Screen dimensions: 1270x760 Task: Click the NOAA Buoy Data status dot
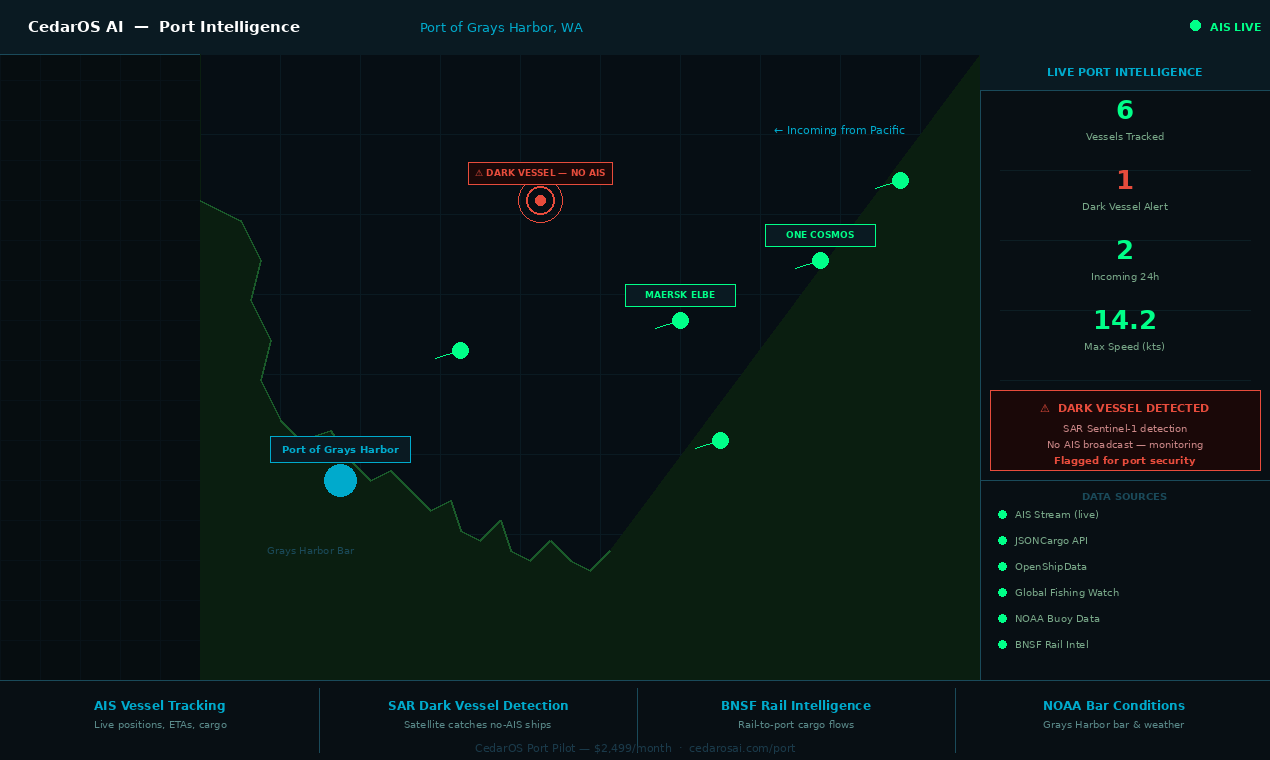[x=1002, y=619]
